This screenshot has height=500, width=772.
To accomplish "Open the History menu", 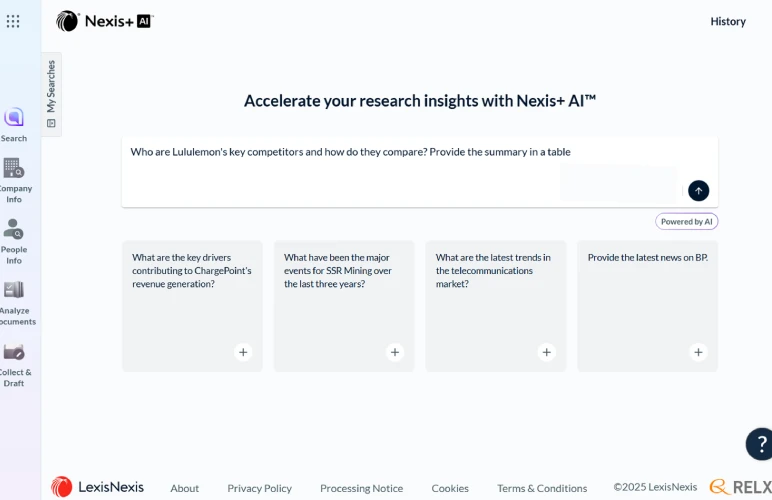I will pos(727,21).
